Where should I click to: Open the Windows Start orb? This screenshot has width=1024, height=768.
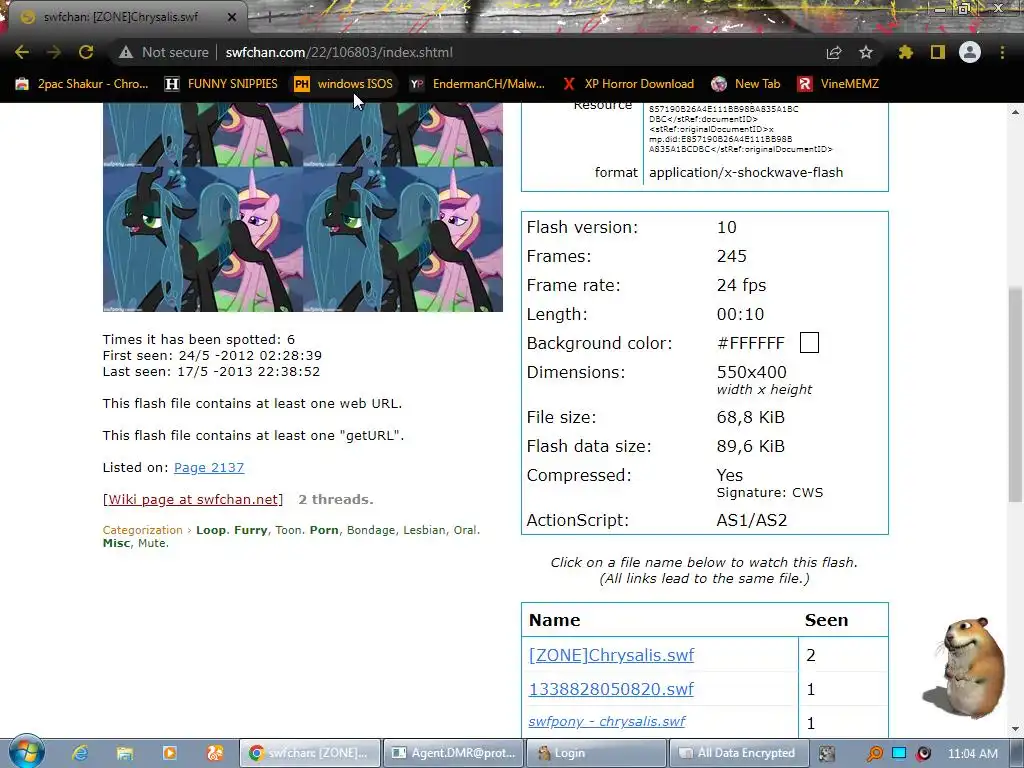tap(27, 752)
